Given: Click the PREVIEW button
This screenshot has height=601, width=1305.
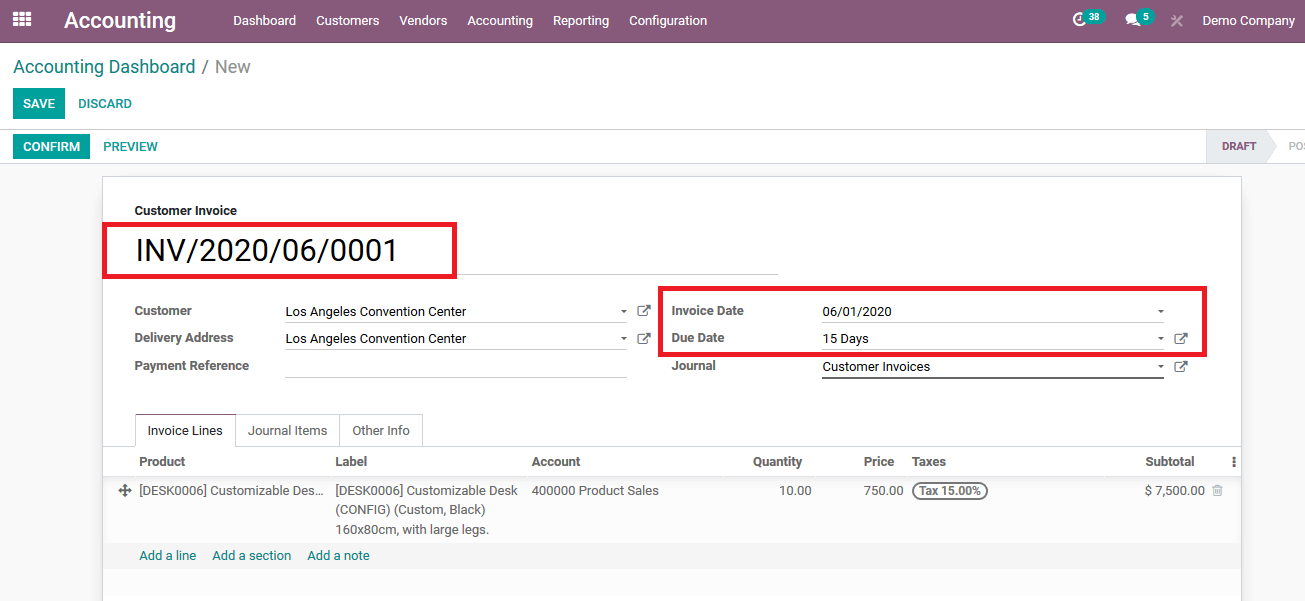Looking at the screenshot, I should 130,146.
